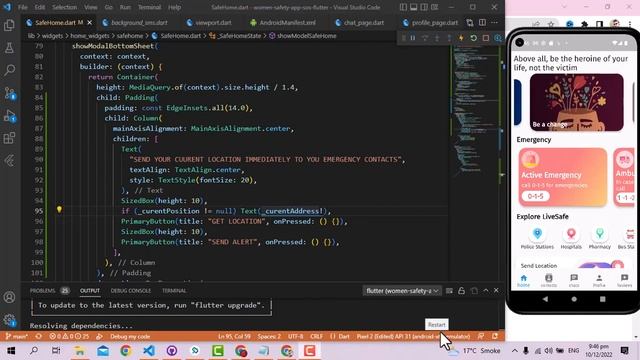Open Dart DevTools widget inspector icon
Viewport: 640px width, 360px height.
(x=498, y=38)
